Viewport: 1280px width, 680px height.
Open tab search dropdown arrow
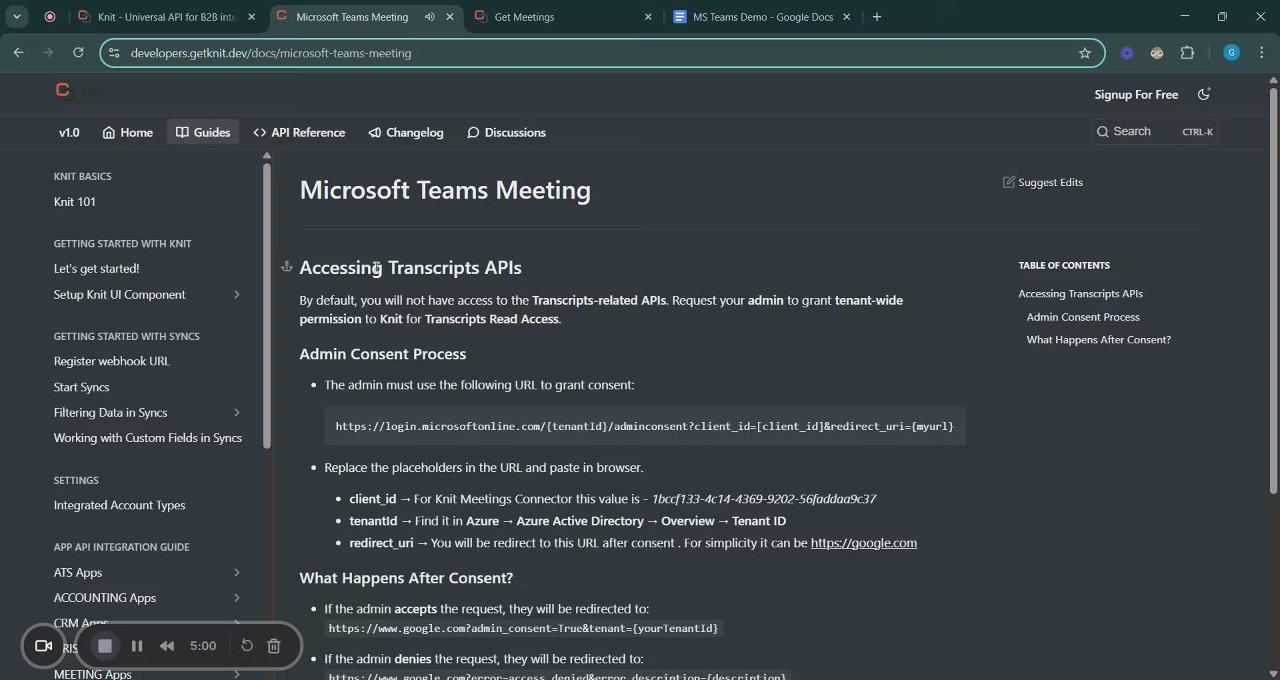click(17, 17)
